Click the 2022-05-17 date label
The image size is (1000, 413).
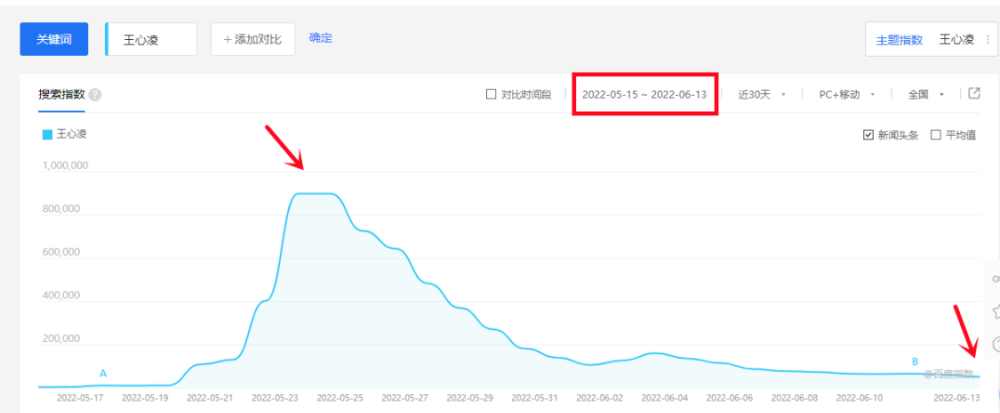(x=80, y=398)
